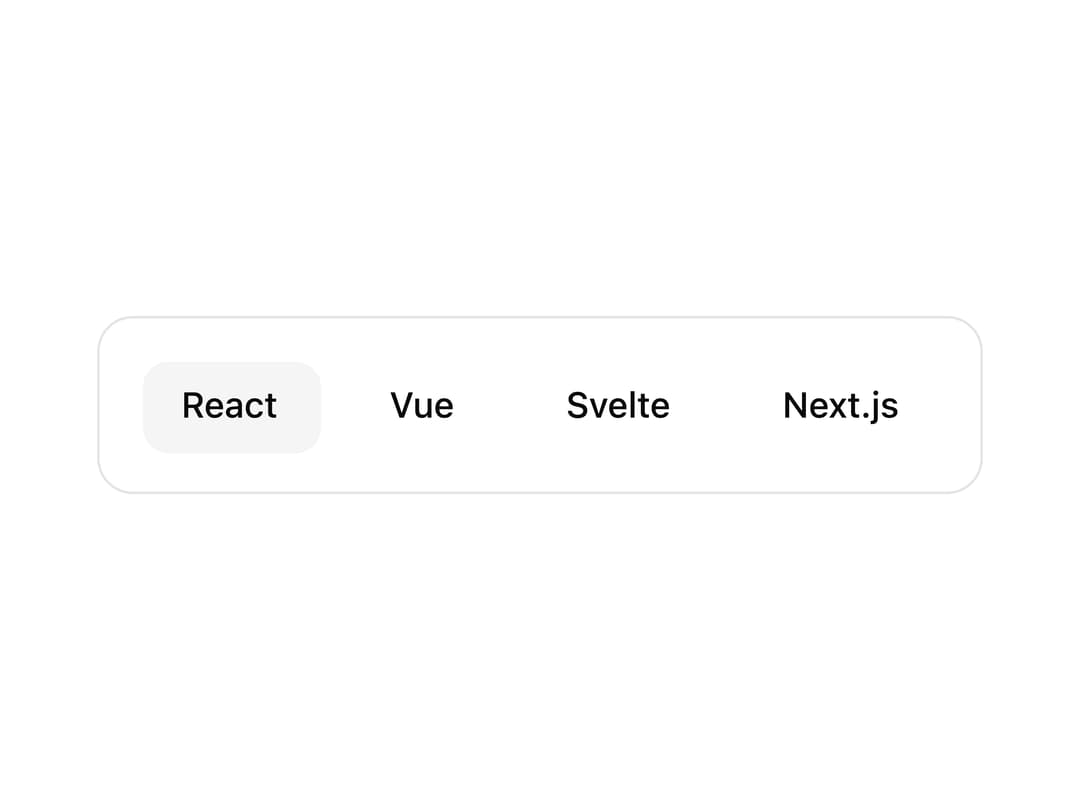The width and height of the screenshot is (1080, 810).
Task: Show Next.js framework content
Action: (x=840, y=407)
